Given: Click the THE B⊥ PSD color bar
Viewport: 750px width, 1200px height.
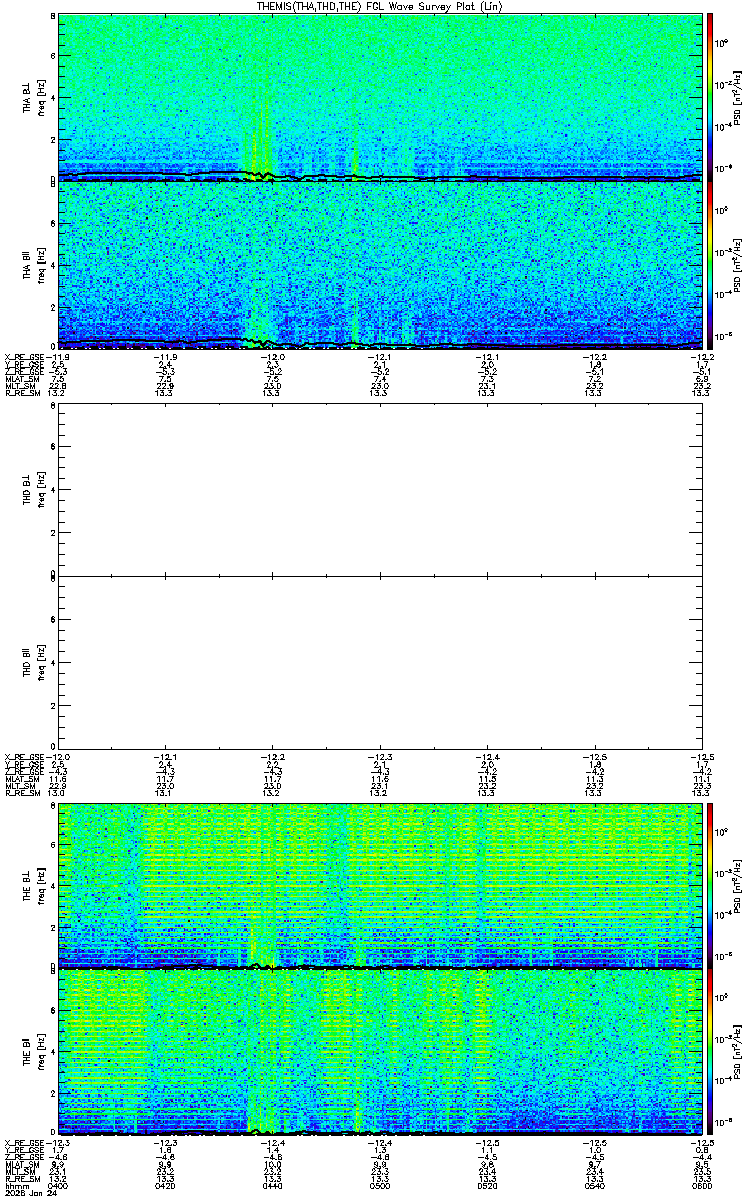Looking at the screenshot, I should 710,885.
